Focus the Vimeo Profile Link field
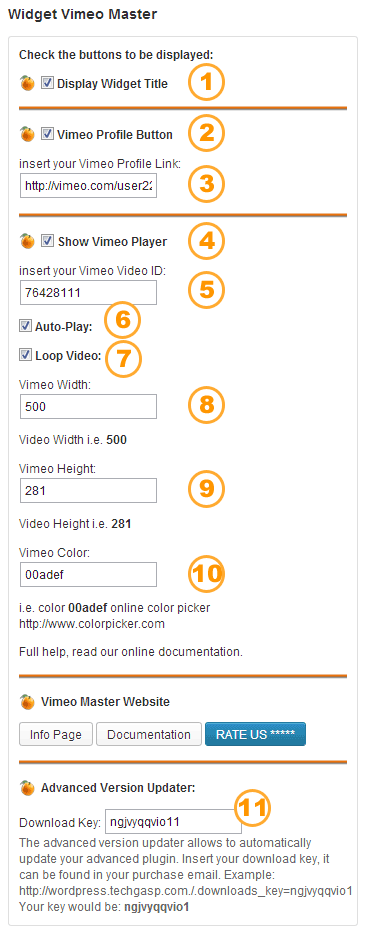This screenshot has width=367, height=933. click(x=88, y=186)
